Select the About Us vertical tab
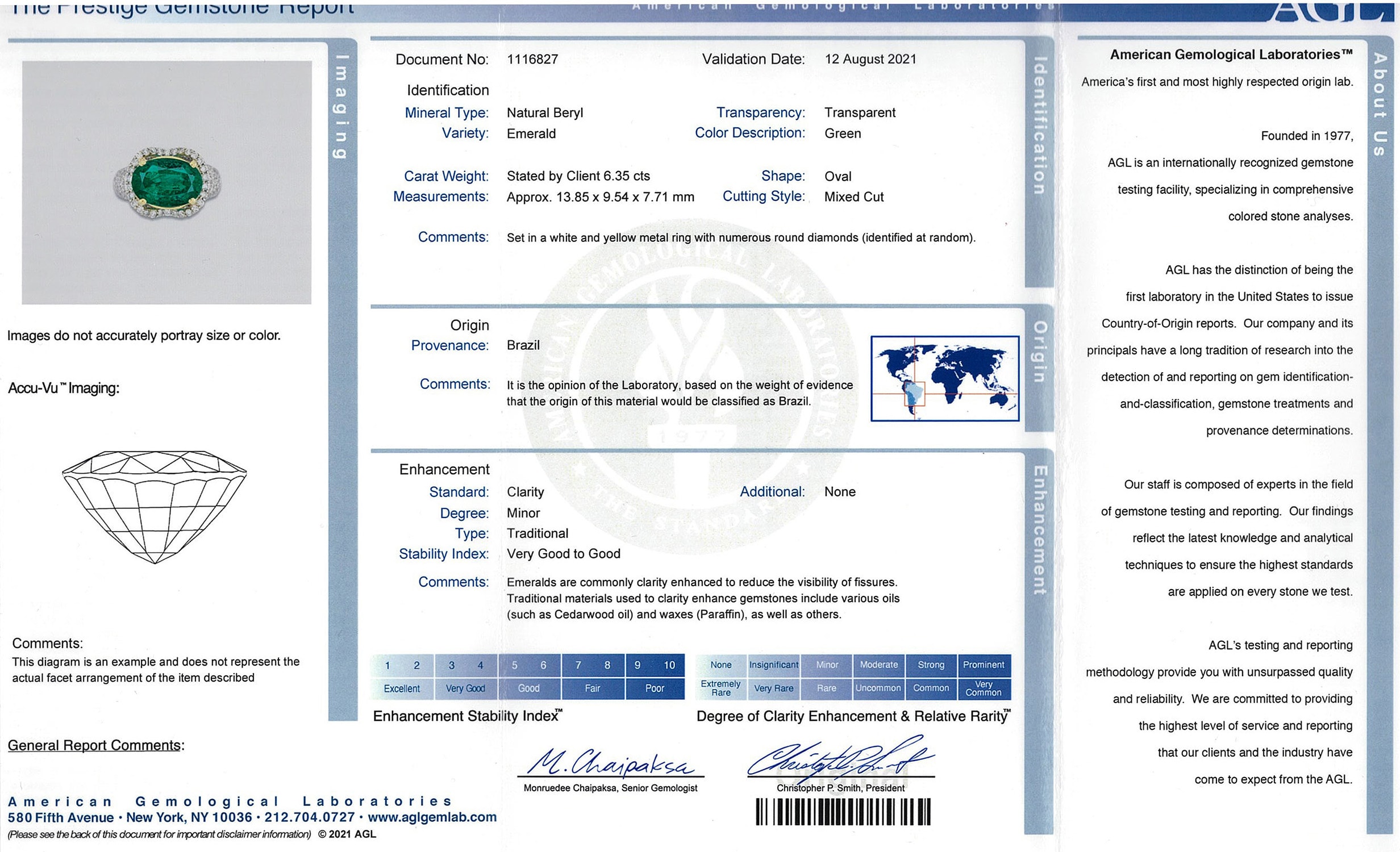Viewport: 1400px width, 852px height. click(x=1380, y=104)
